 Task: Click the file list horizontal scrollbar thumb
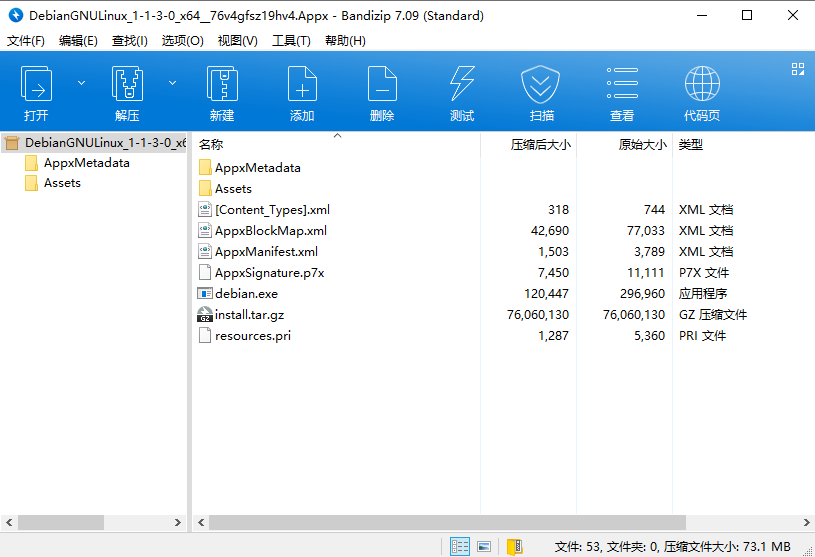pyautogui.click(x=447, y=522)
